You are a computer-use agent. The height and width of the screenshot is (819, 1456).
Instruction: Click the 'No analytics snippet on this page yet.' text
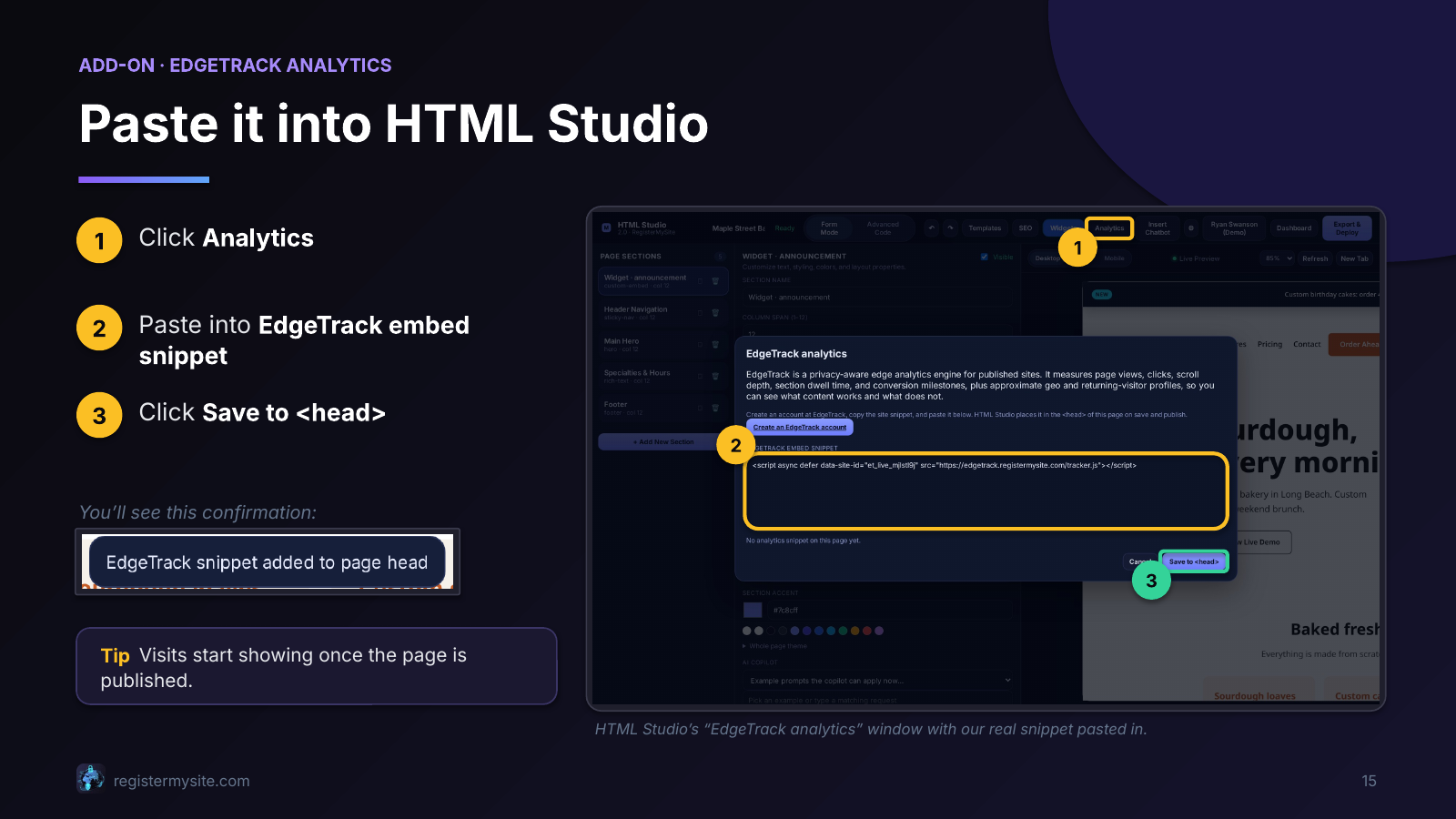(803, 541)
